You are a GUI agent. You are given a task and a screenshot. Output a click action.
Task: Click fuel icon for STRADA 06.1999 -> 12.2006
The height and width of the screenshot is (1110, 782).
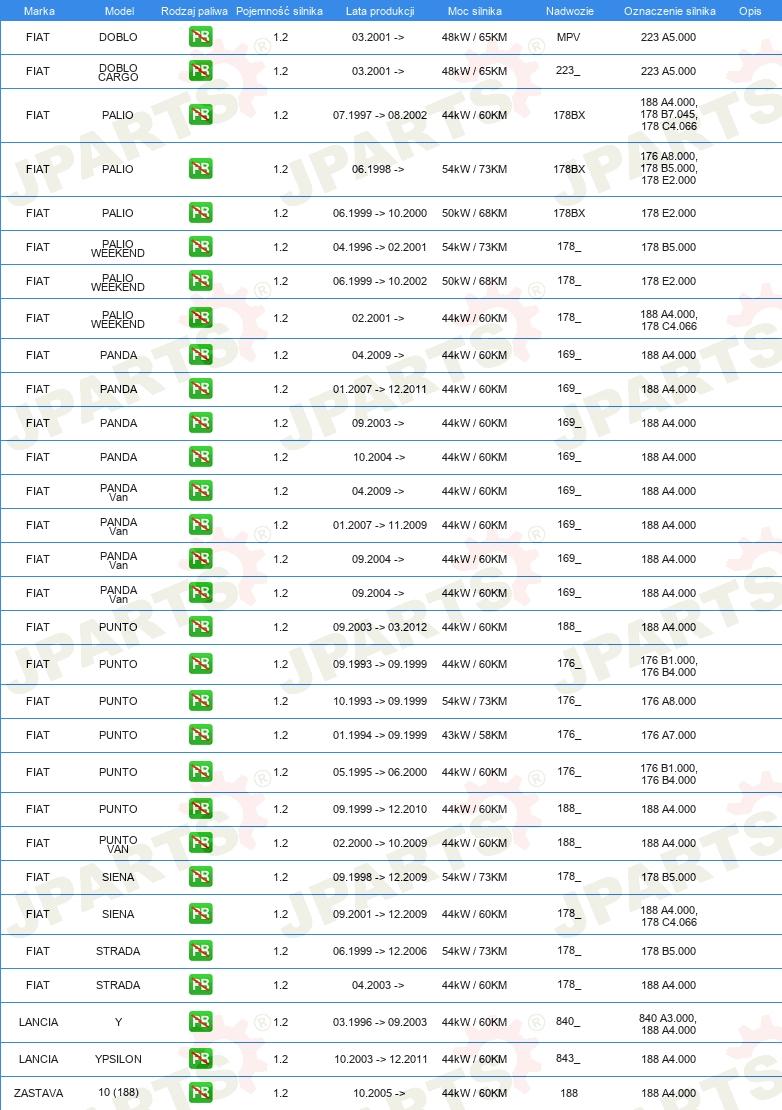pyautogui.click(x=201, y=951)
